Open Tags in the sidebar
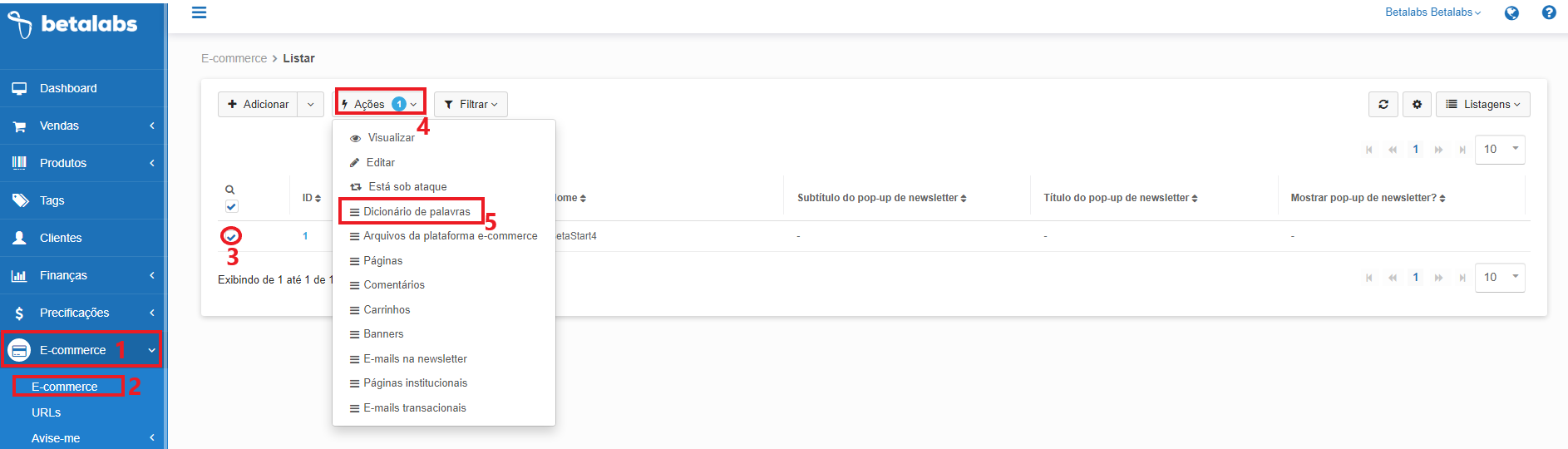The height and width of the screenshot is (449, 1568). [52, 200]
